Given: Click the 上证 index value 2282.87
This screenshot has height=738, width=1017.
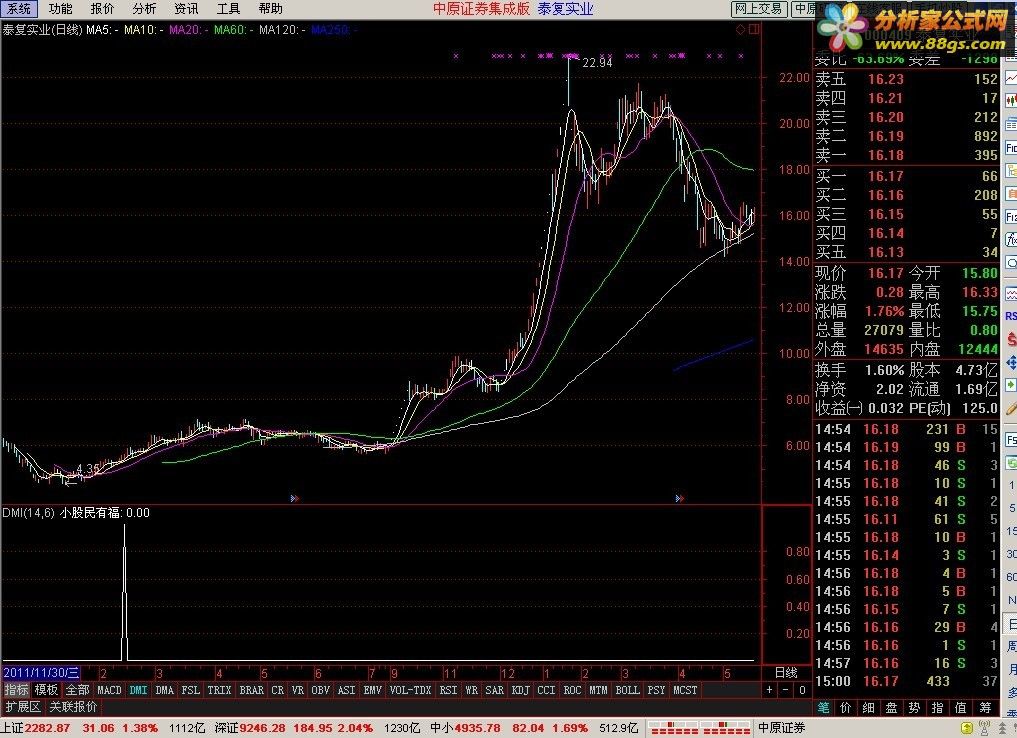Looking at the screenshot, I should click(47, 728).
